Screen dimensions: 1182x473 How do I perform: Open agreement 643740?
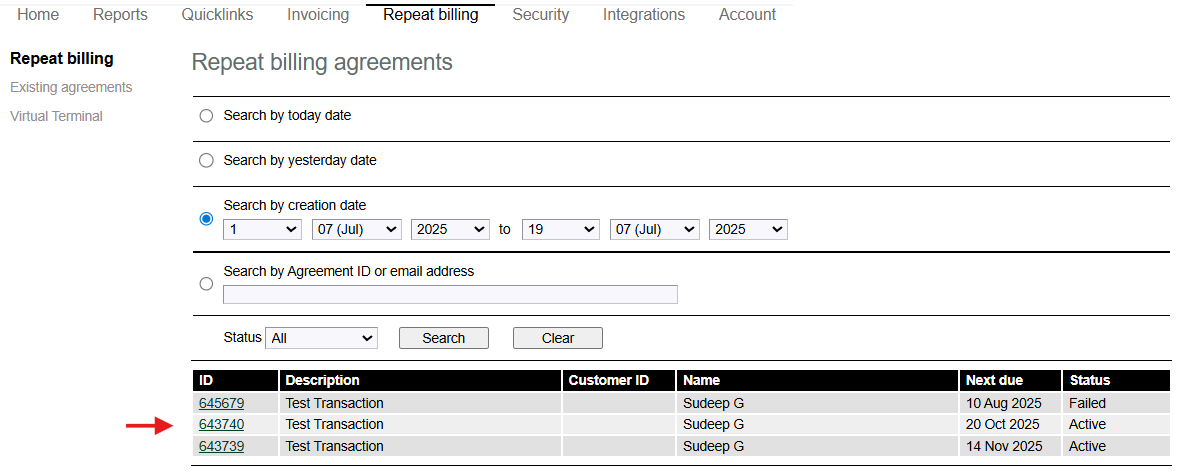pos(221,425)
